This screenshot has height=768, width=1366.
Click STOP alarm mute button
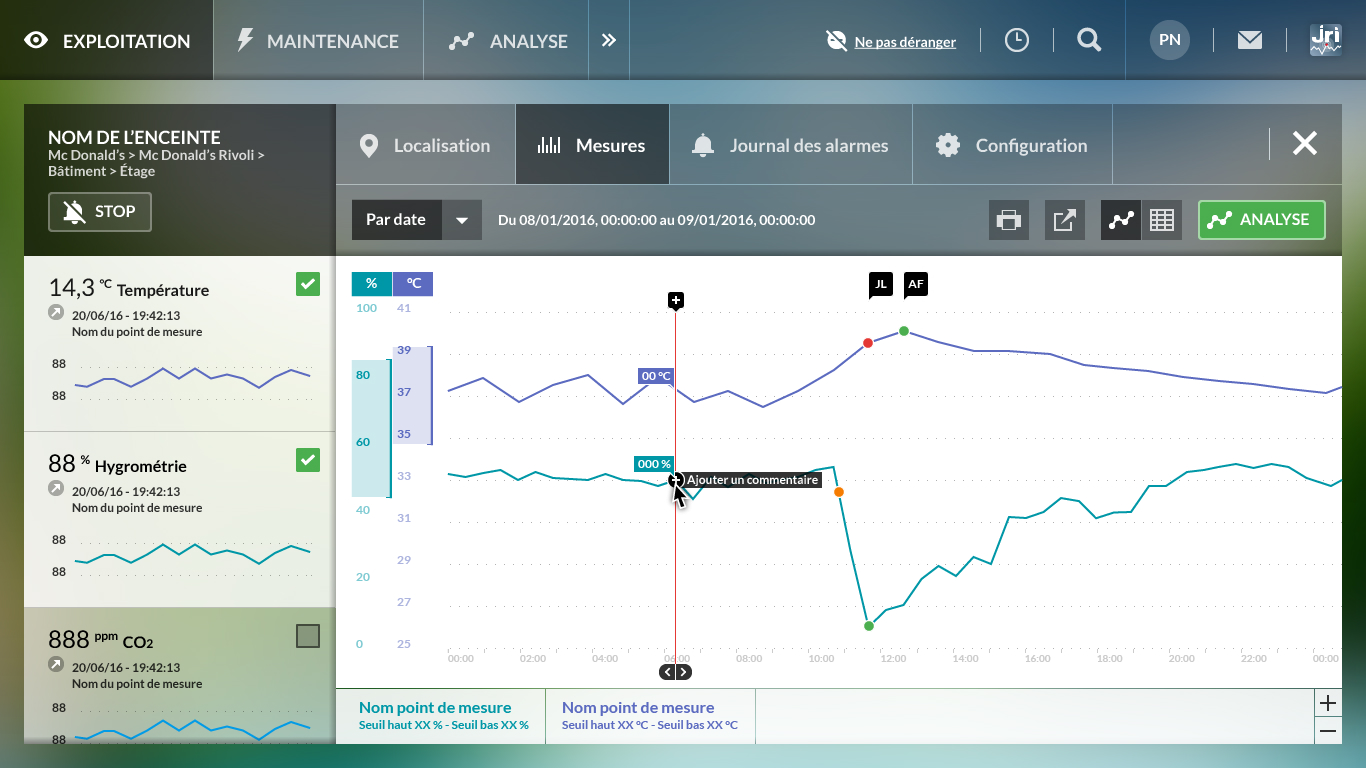click(x=100, y=212)
